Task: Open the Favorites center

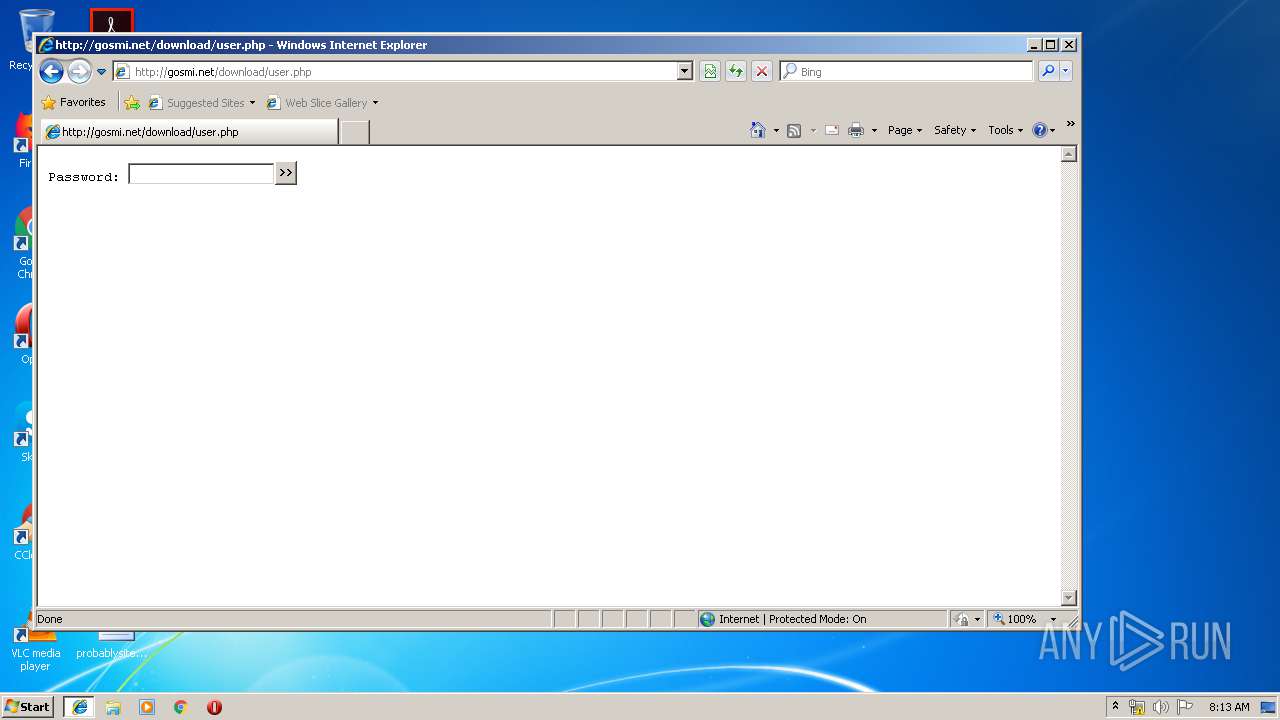Action: [73, 102]
